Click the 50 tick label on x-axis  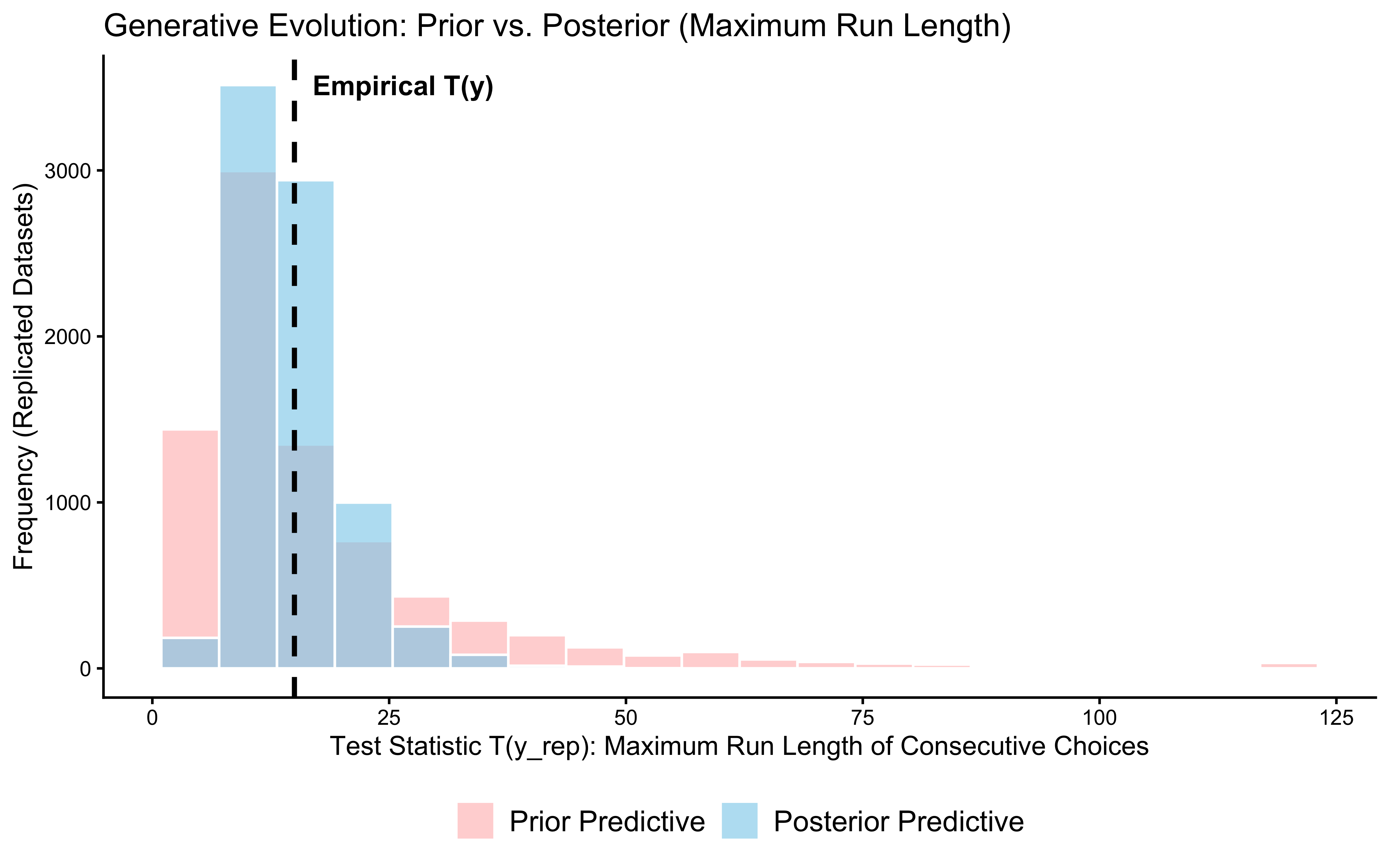click(626, 718)
